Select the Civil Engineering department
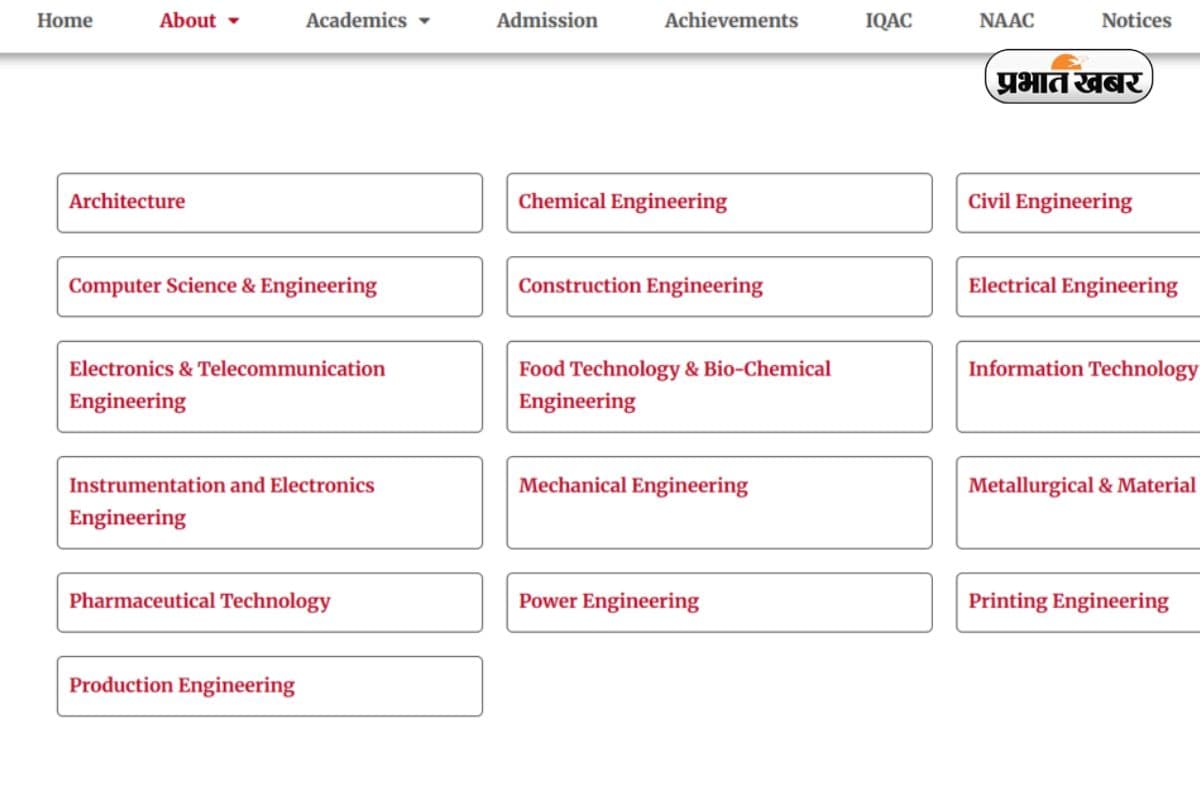 1050,202
